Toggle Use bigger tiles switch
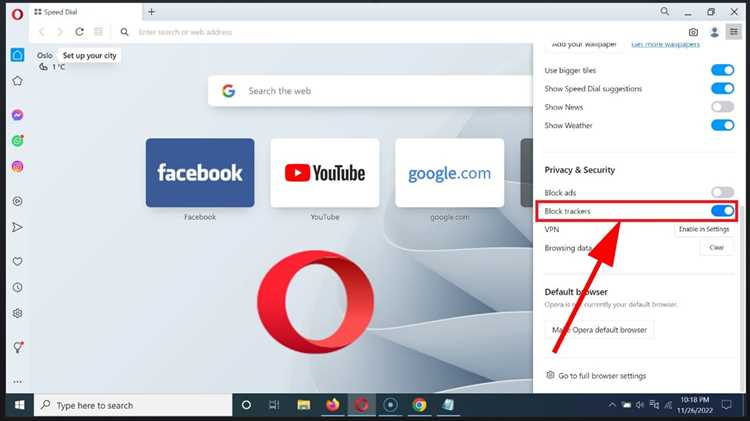 pos(722,70)
